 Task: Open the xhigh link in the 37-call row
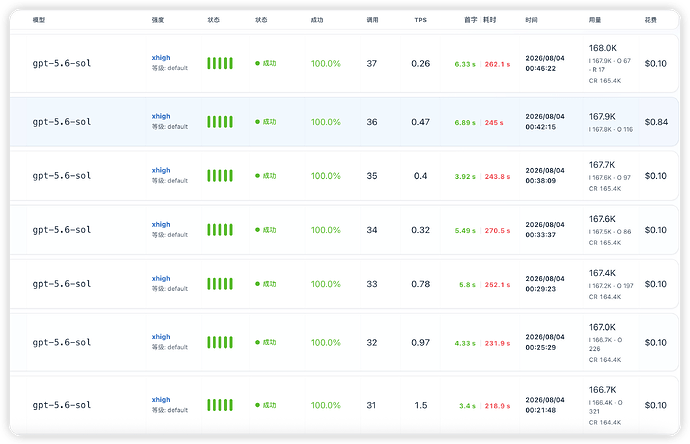pos(161,58)
